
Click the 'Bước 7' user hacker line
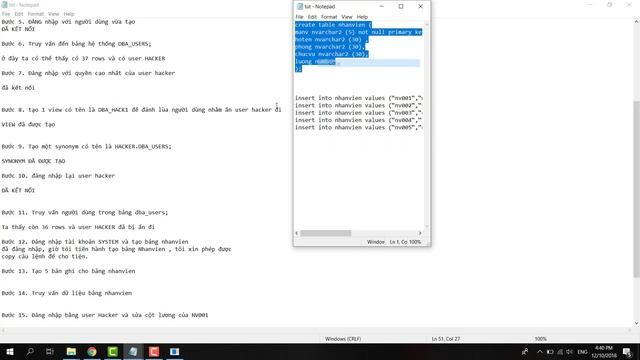(x=88, y=73)
